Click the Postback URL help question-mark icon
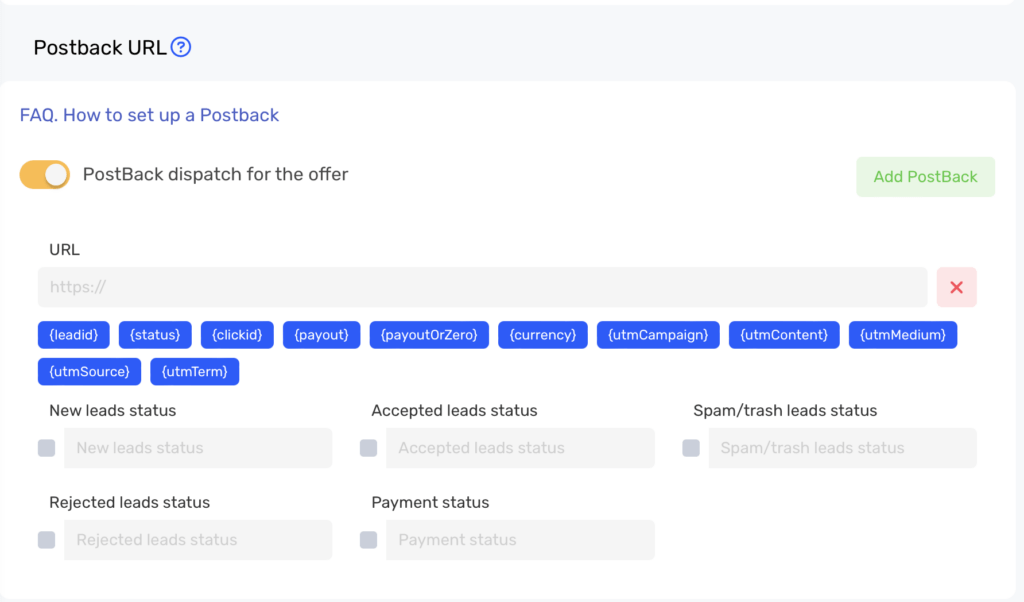 [180, 47]
